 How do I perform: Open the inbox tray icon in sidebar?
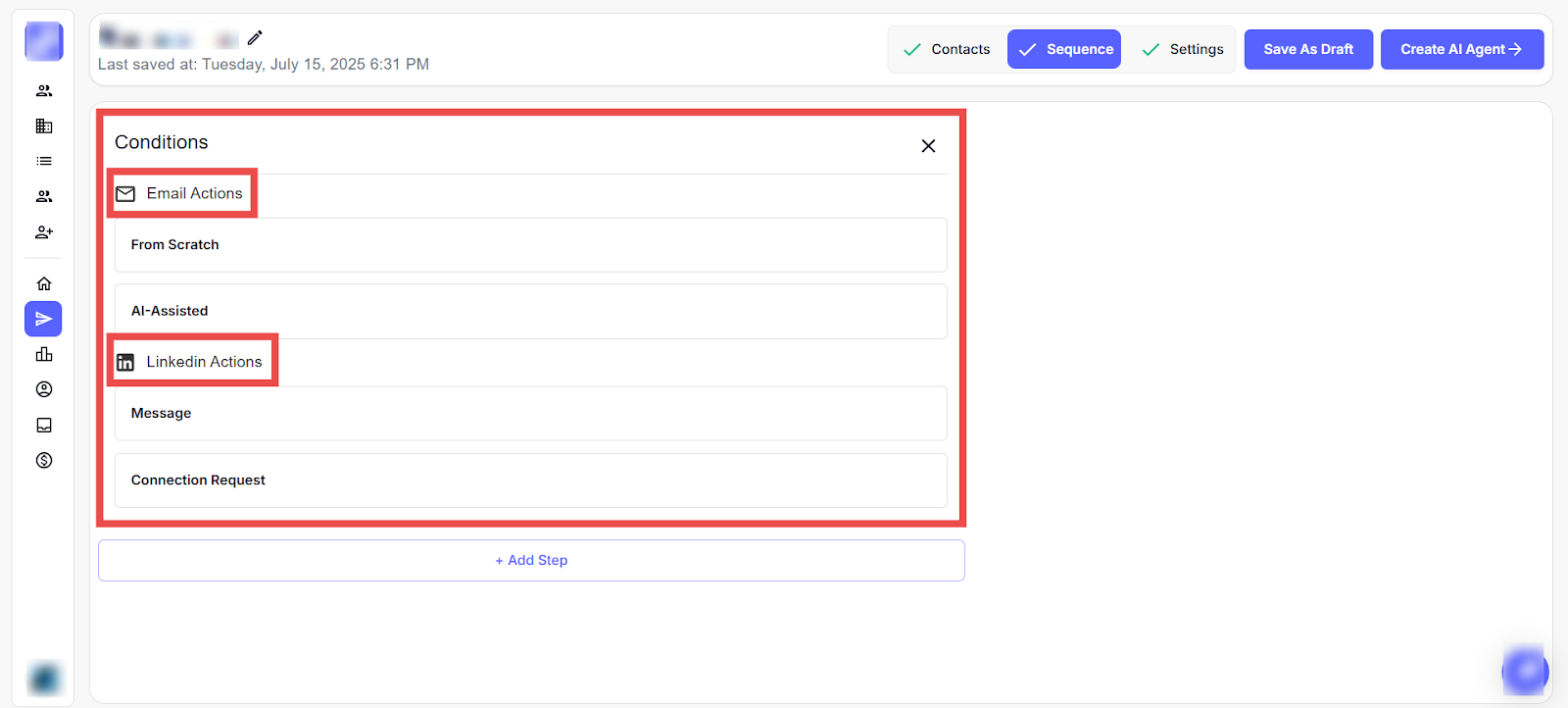click(x=44, y=425)
